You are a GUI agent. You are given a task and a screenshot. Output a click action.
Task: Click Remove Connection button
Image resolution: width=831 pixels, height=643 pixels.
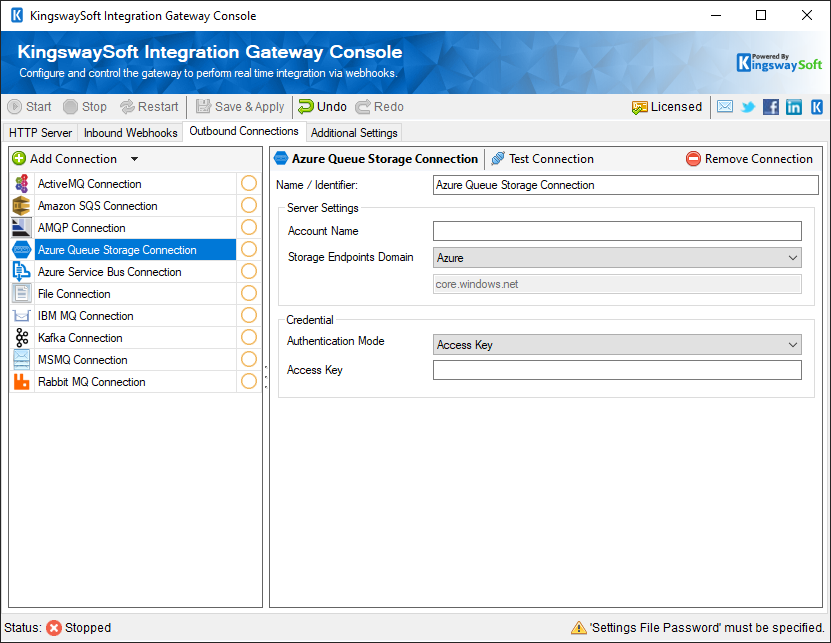(x=749, y=158)
